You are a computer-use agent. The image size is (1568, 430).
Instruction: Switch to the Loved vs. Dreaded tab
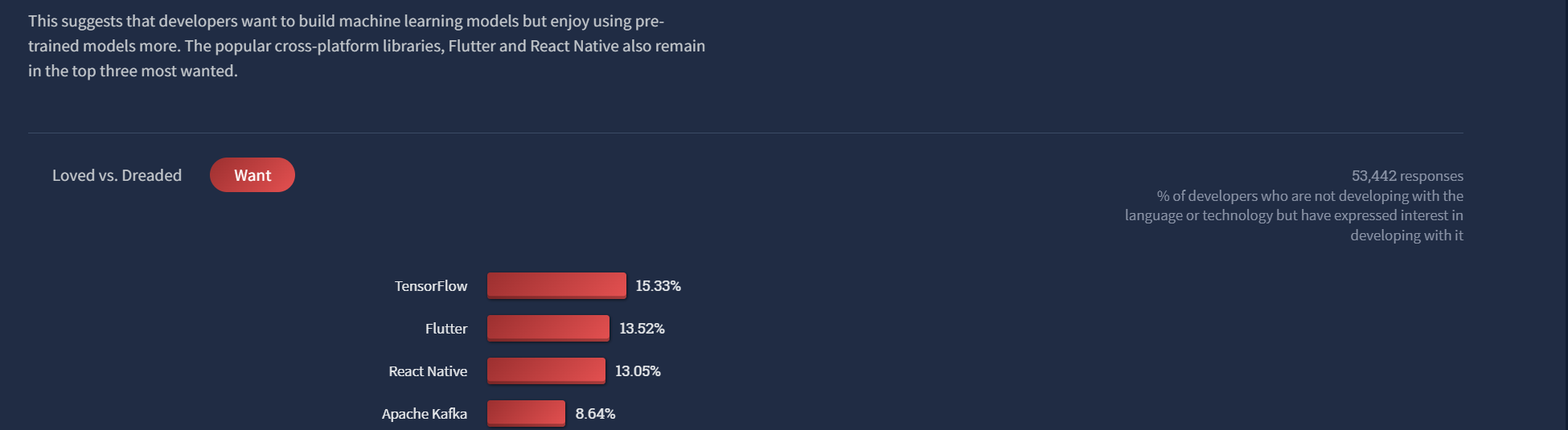coord(117,175)
